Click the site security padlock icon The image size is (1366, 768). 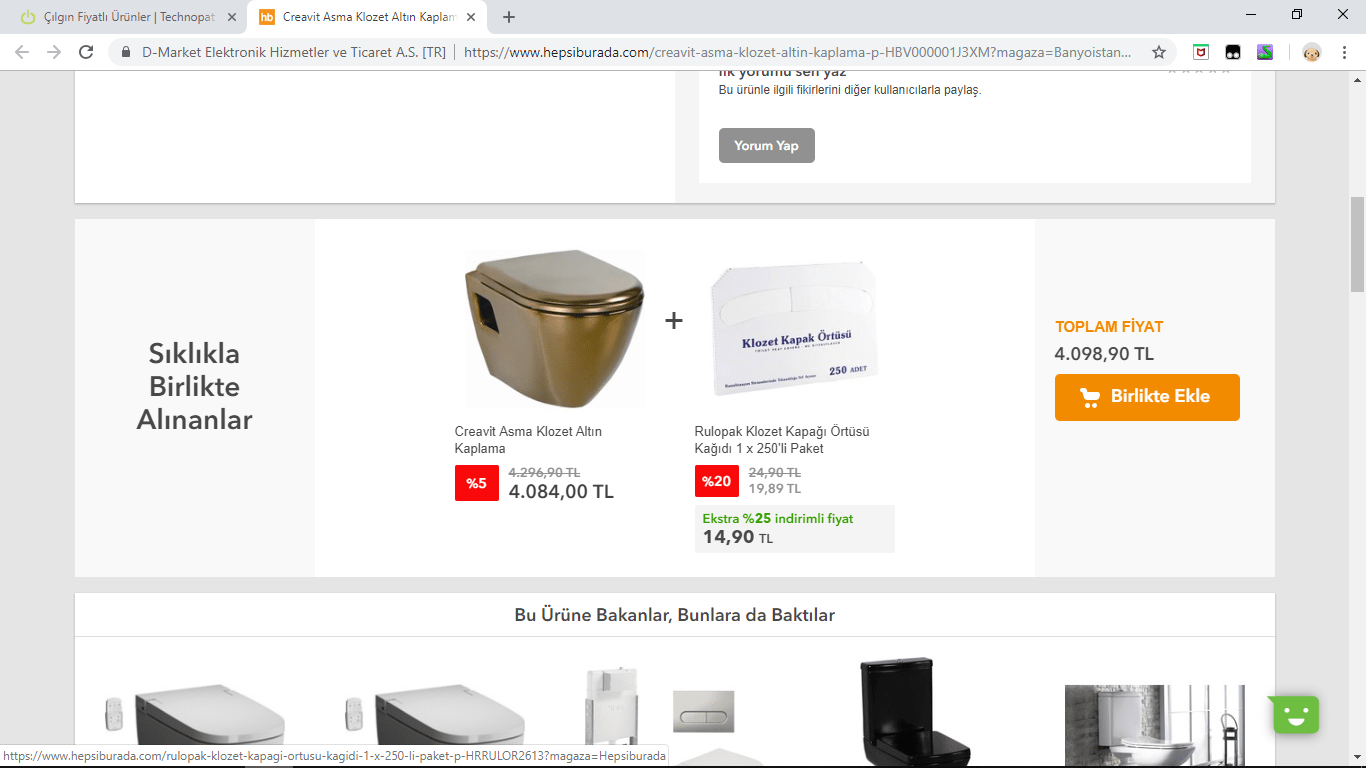click(x=126, y=52)
